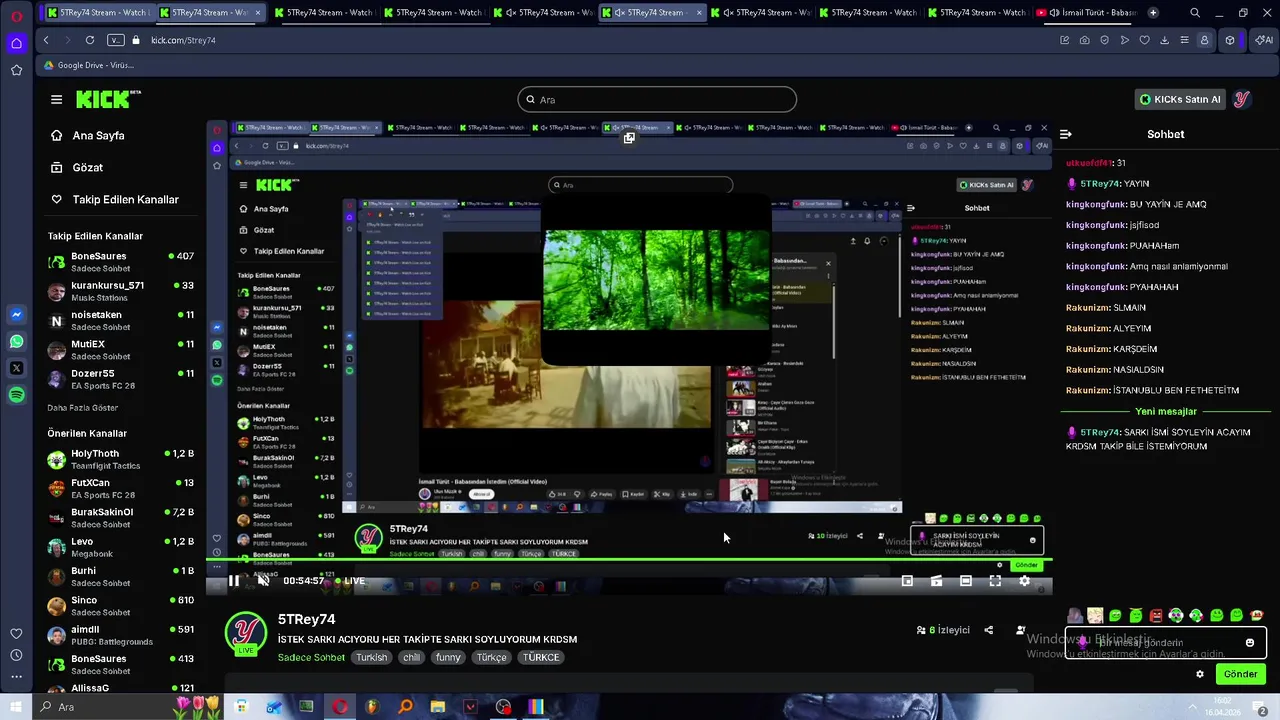Open Spotify in Opera sidebar
Viewport: 1280px width, 720px height.
pyautogui.click(x=16, y=395)
